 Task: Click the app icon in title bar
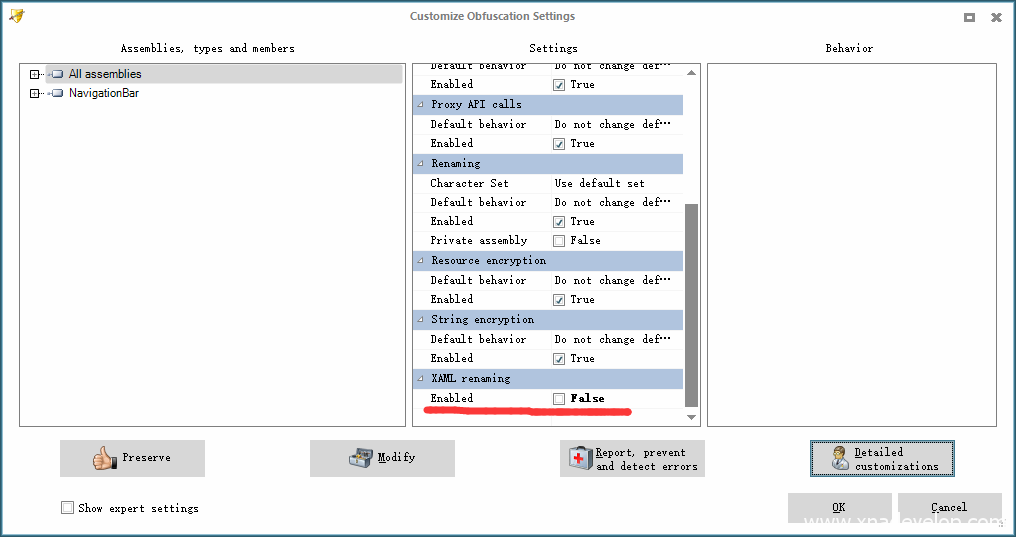16,16
